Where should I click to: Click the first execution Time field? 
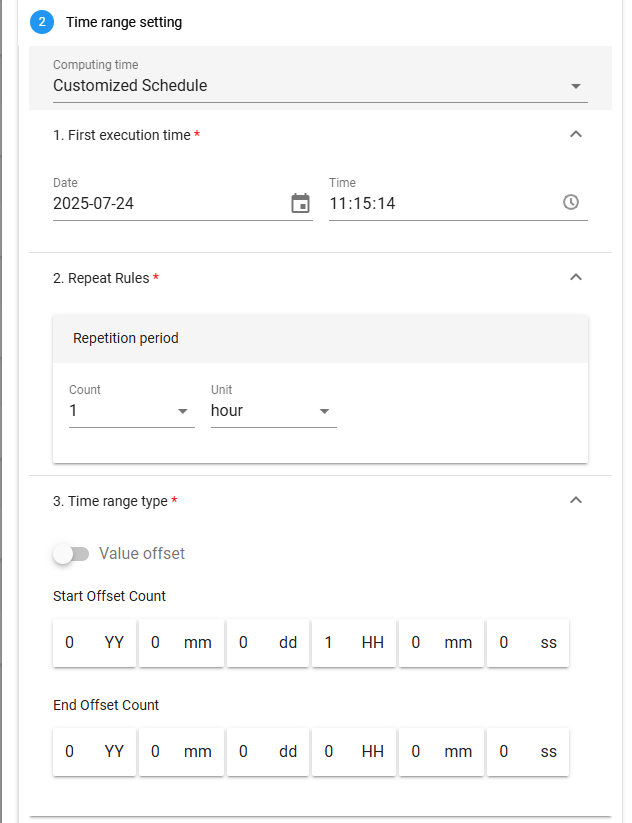[x=442, y=203]
